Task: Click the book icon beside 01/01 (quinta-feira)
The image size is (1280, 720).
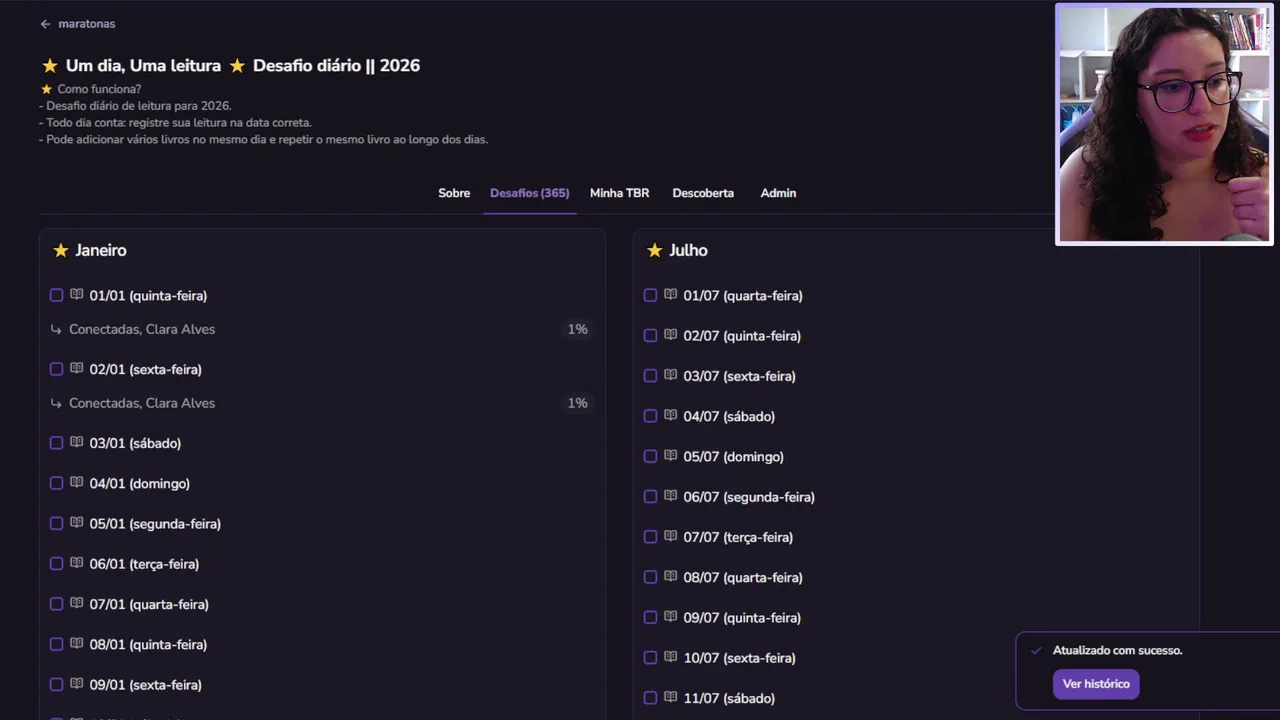Action: [x=76, y=295]
